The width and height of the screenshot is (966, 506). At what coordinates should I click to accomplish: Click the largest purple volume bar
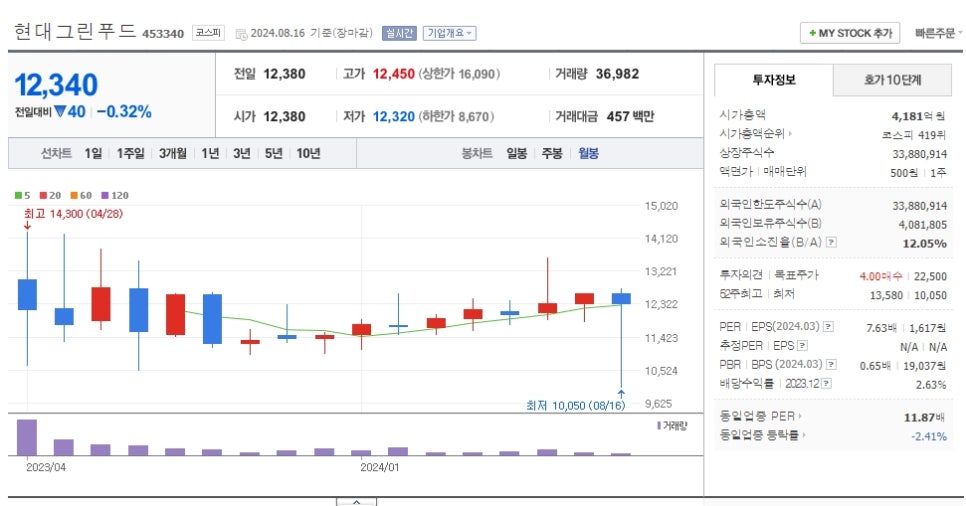click(x=27, y=438)
